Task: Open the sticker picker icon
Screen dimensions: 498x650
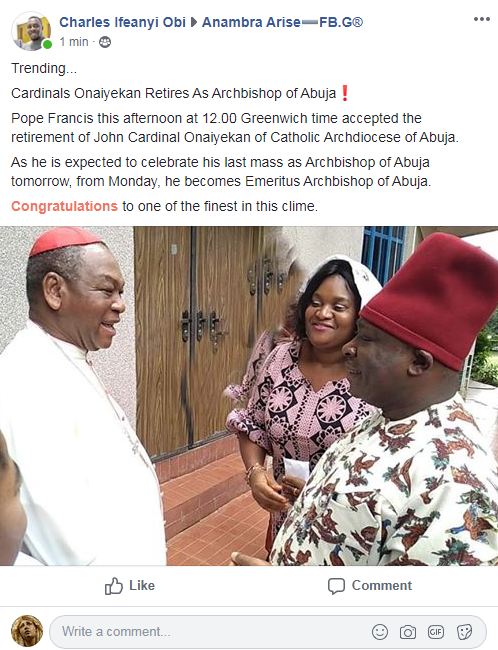Action: pyautogui.click(x=464, y=632)
